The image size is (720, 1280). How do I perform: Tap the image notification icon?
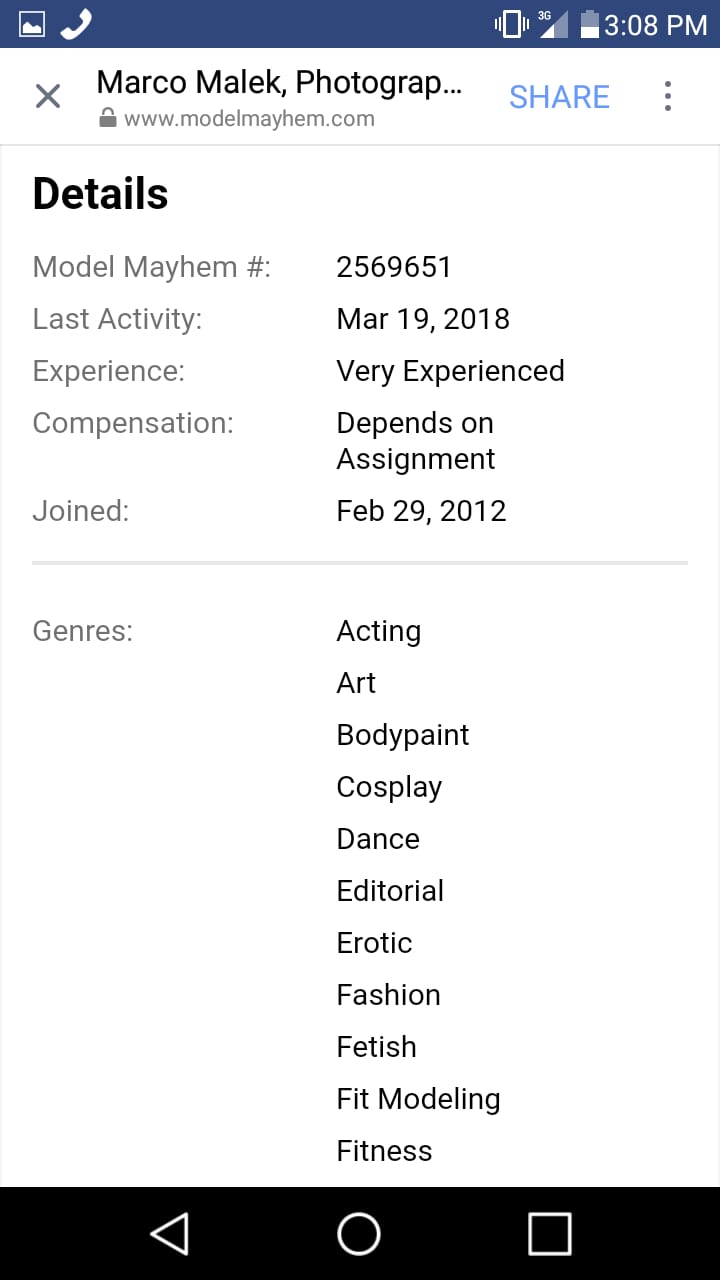pos(32,24)
